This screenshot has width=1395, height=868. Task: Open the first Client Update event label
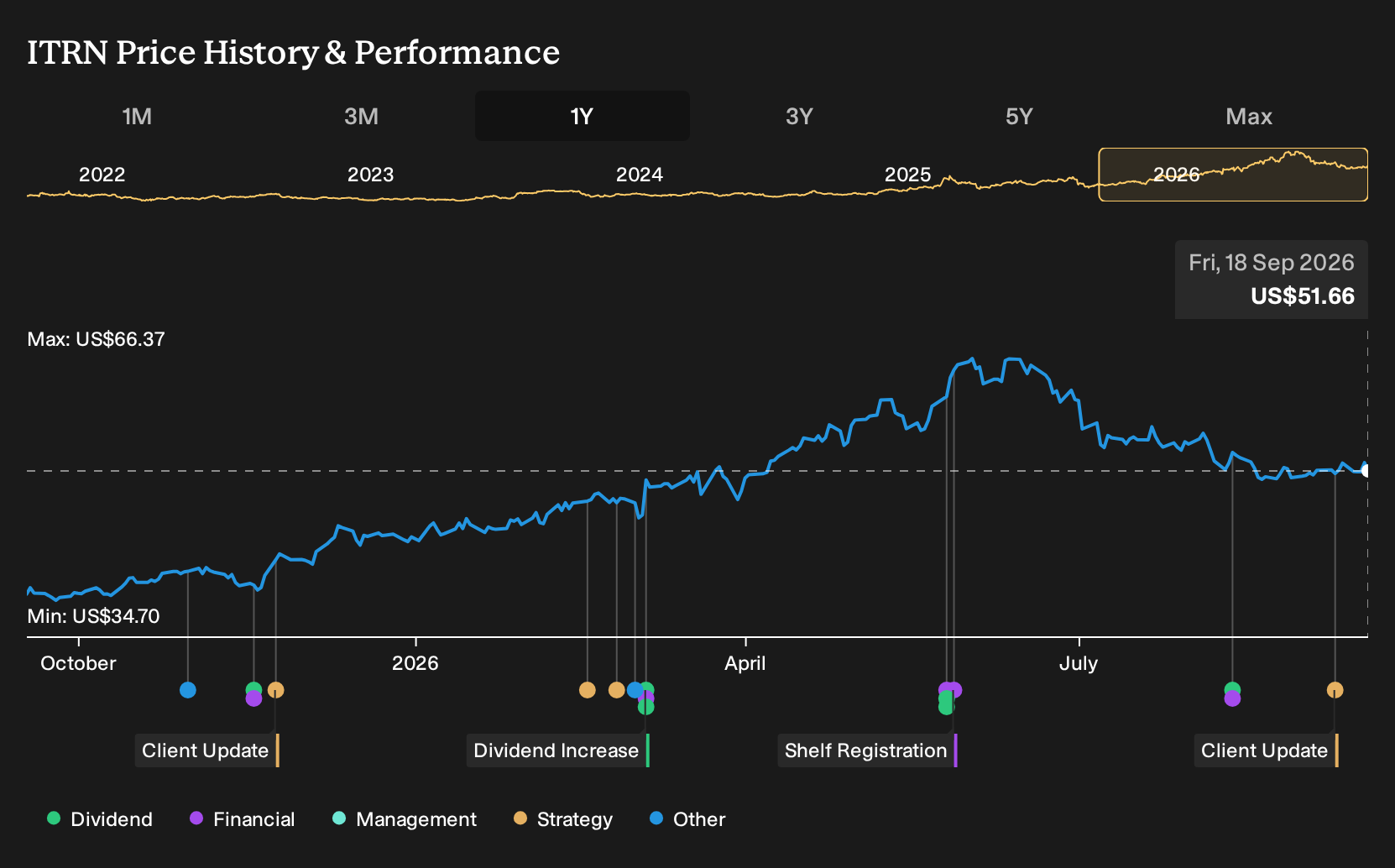(207, 750)
